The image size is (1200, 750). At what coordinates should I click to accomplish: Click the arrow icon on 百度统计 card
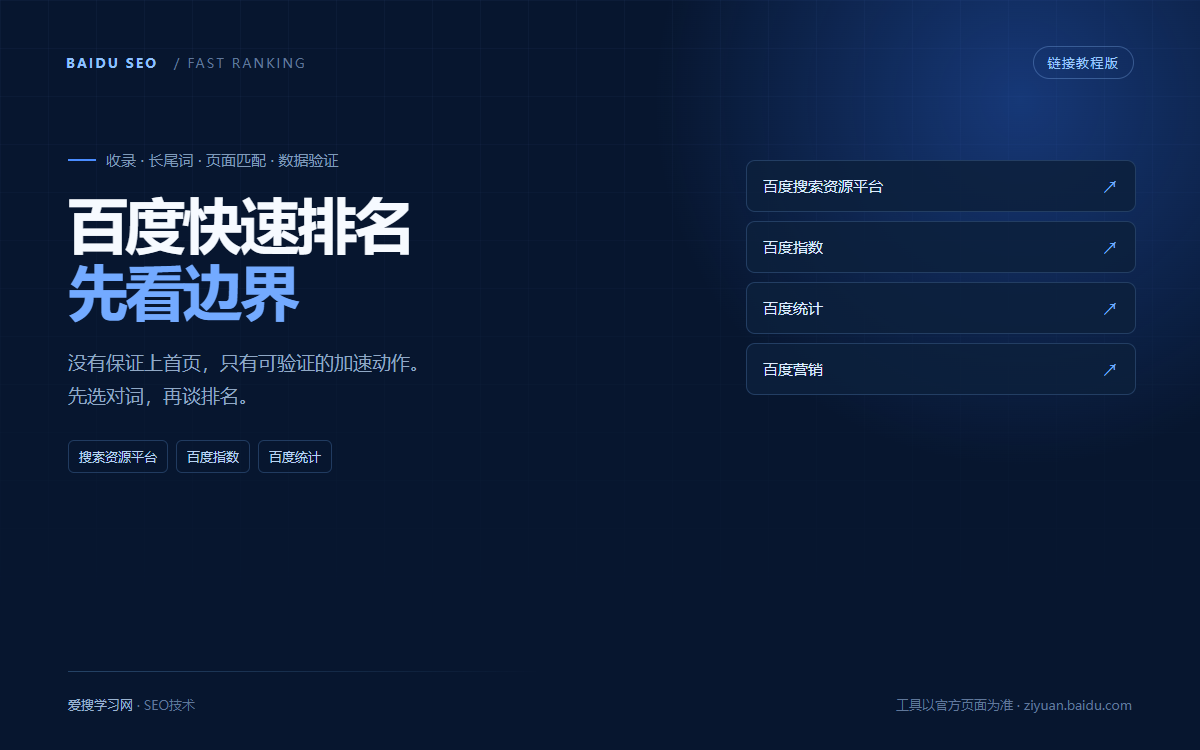pos(1109,309)
